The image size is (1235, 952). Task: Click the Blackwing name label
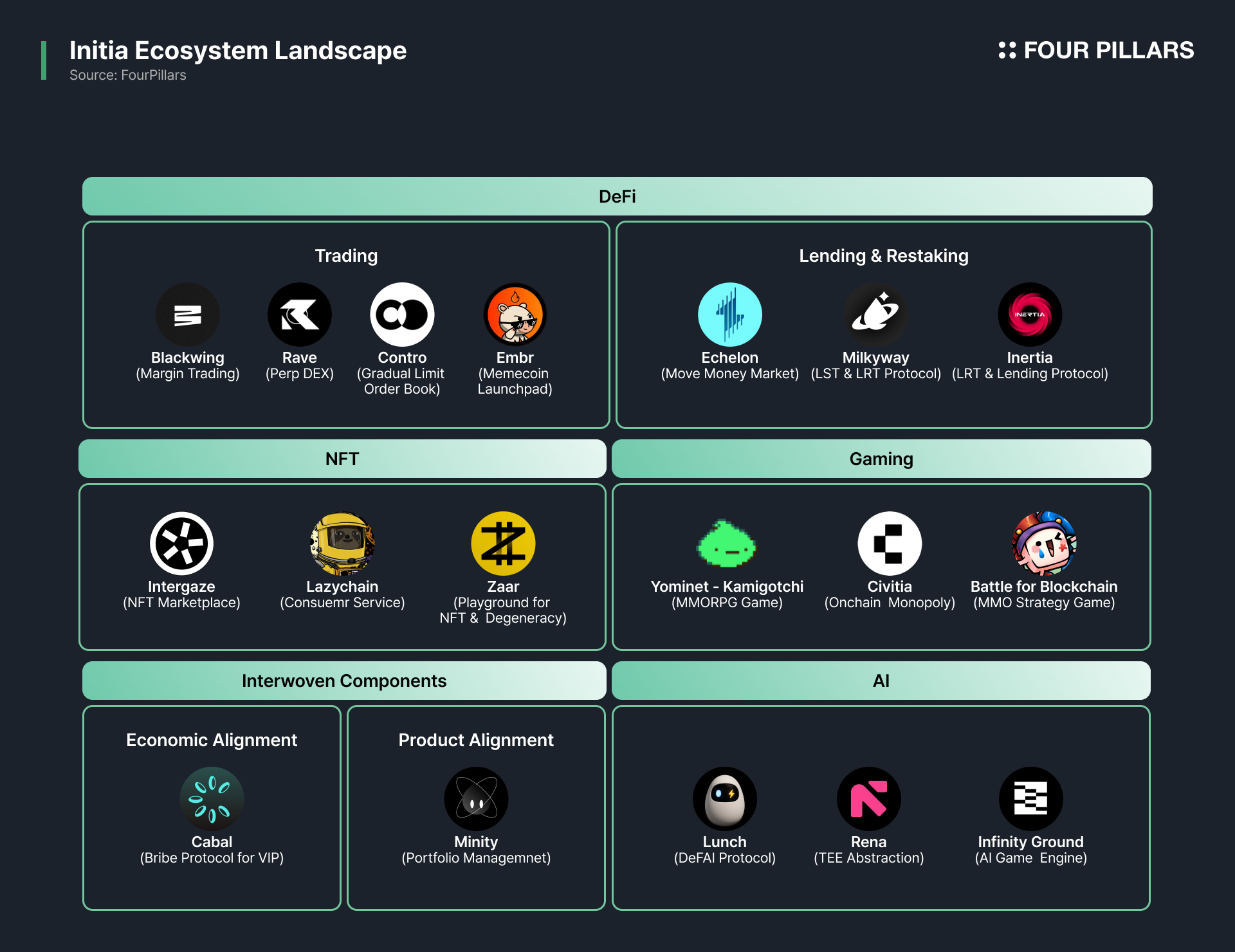(188, 358)
